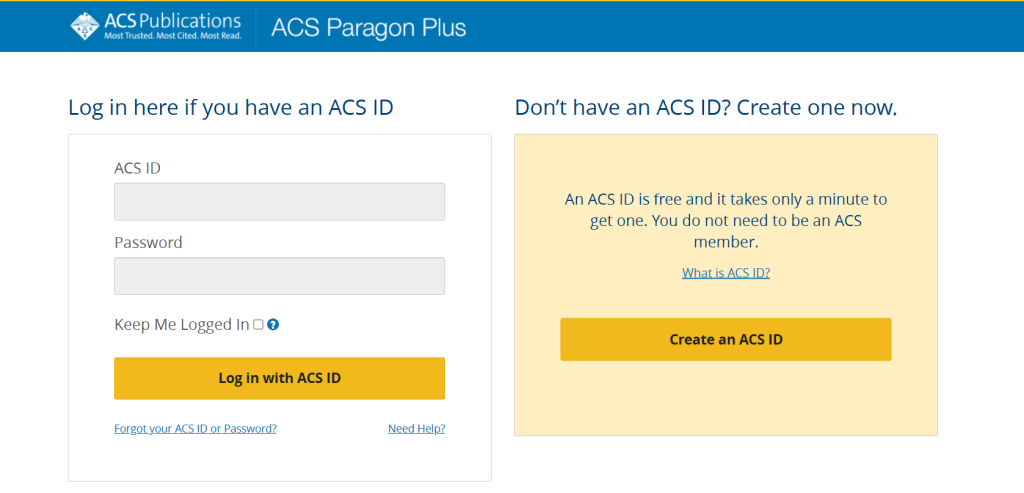Click the Most Trusted Most Cited tagline
The height and width of the screenshot is (493, 1024).
click(172, 35)
